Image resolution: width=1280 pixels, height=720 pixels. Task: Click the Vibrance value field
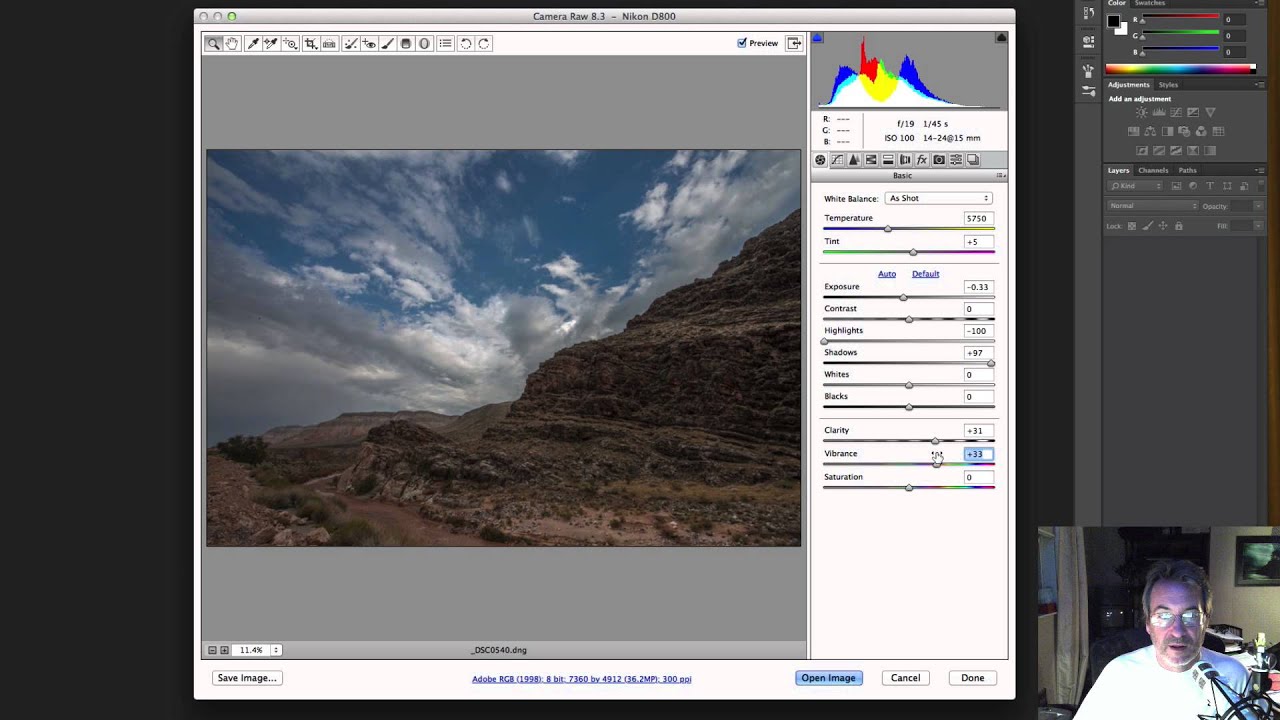[978, 454]
